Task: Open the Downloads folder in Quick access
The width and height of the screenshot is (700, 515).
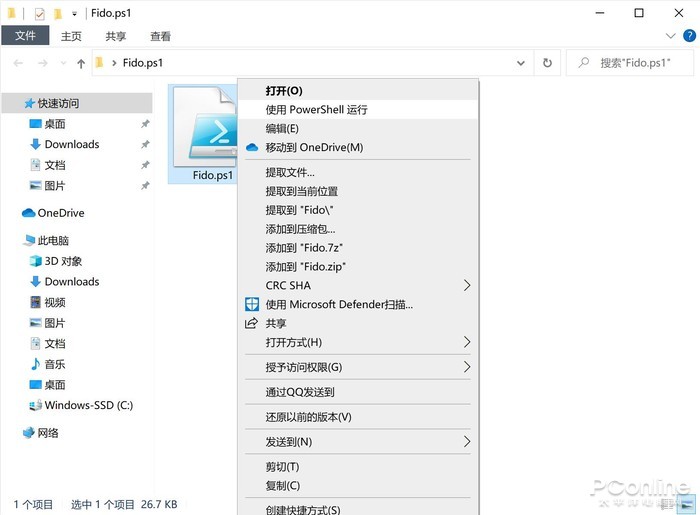Action: pos(72,144)
